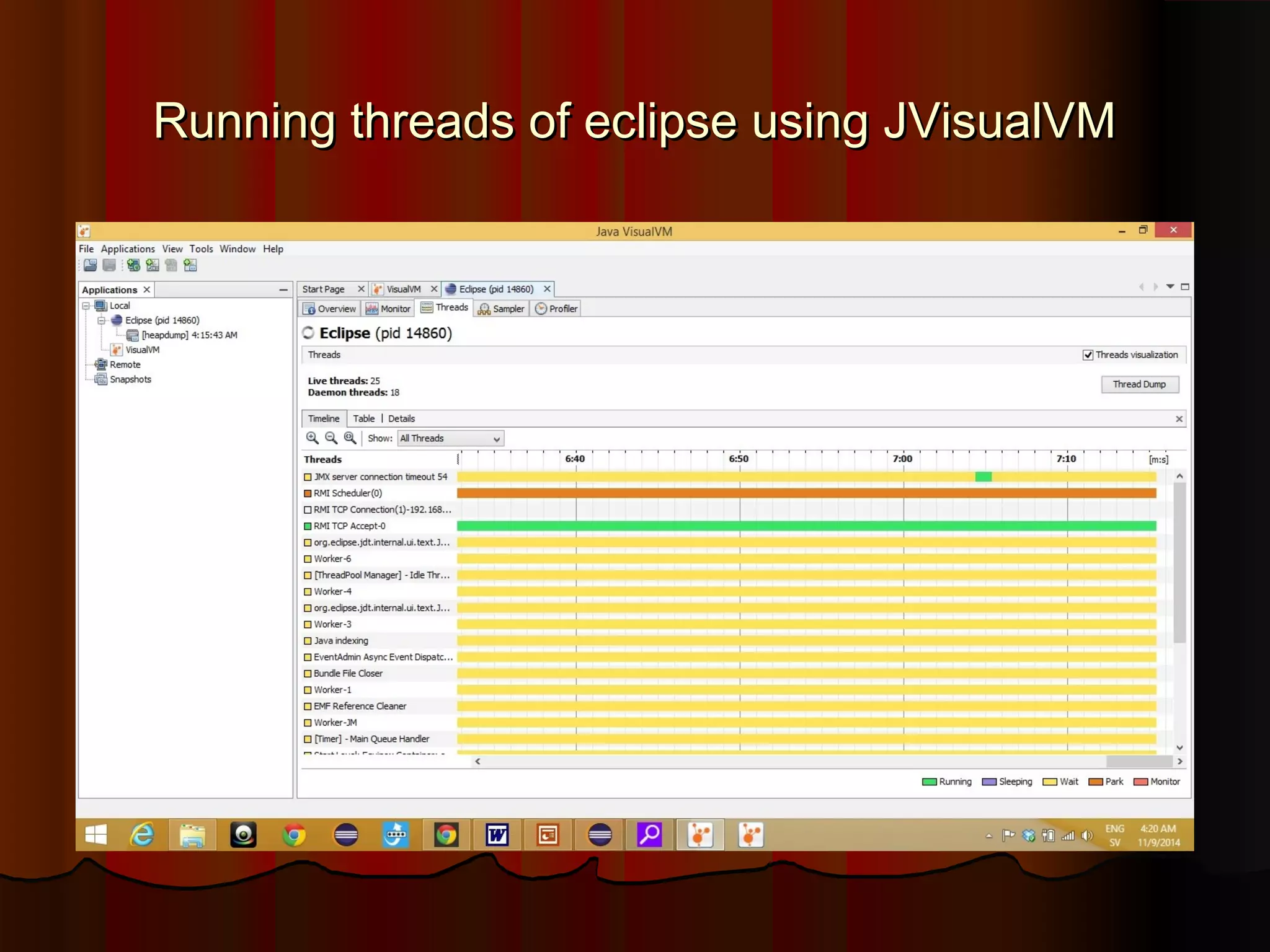Image resolution: width=1270 pixels, height=952 pixels.
Task: Switch to Table view
Action: (364, 419)
